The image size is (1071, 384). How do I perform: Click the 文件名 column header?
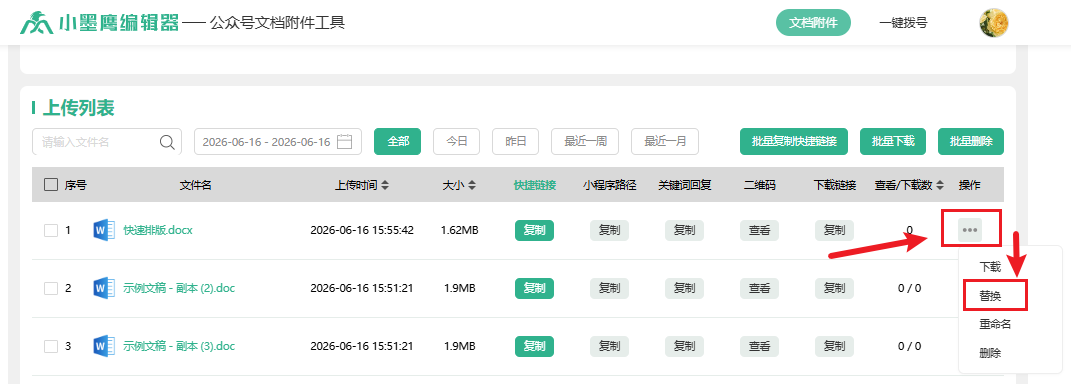pos(195,185)
